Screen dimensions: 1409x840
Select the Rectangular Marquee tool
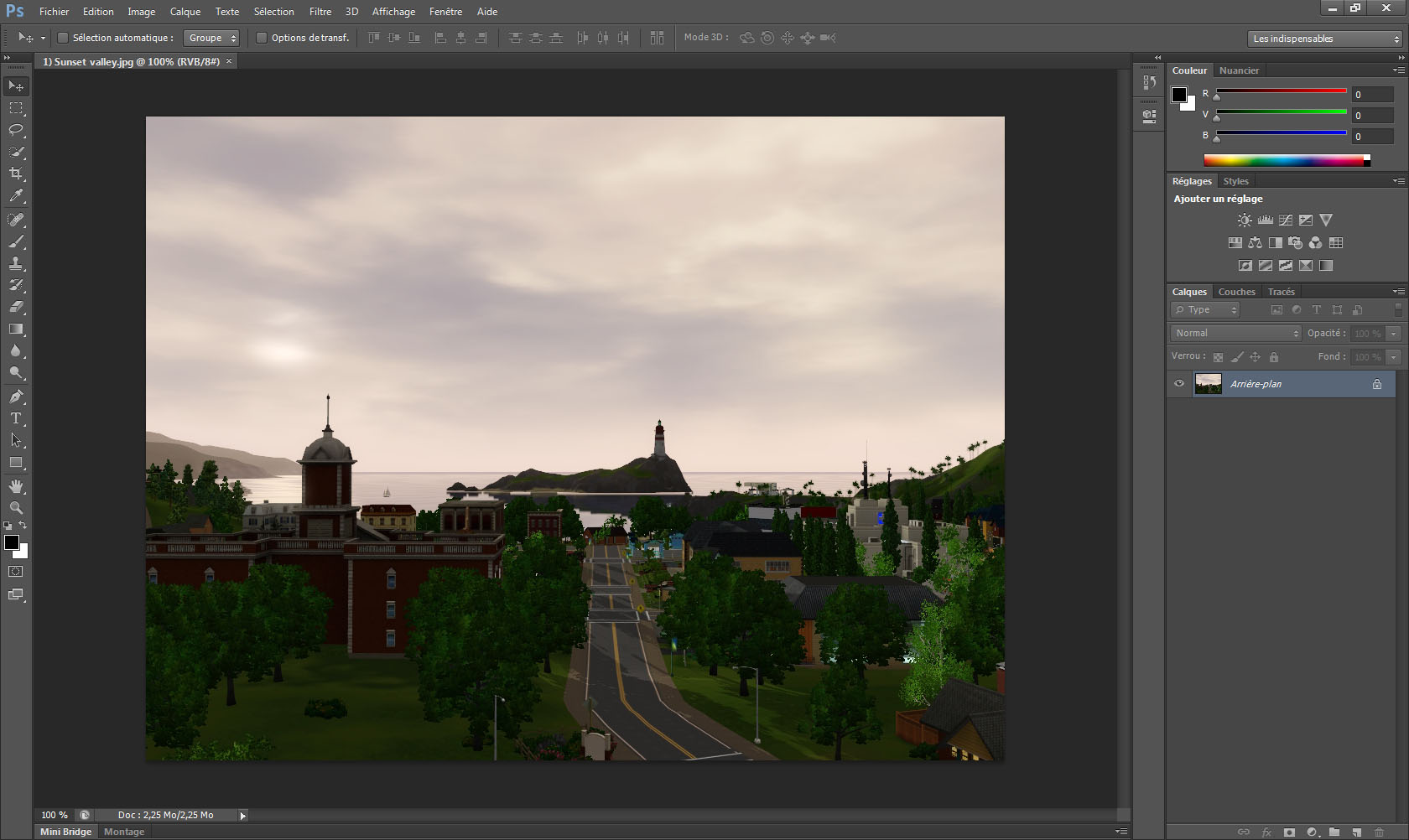coord(16,108)
